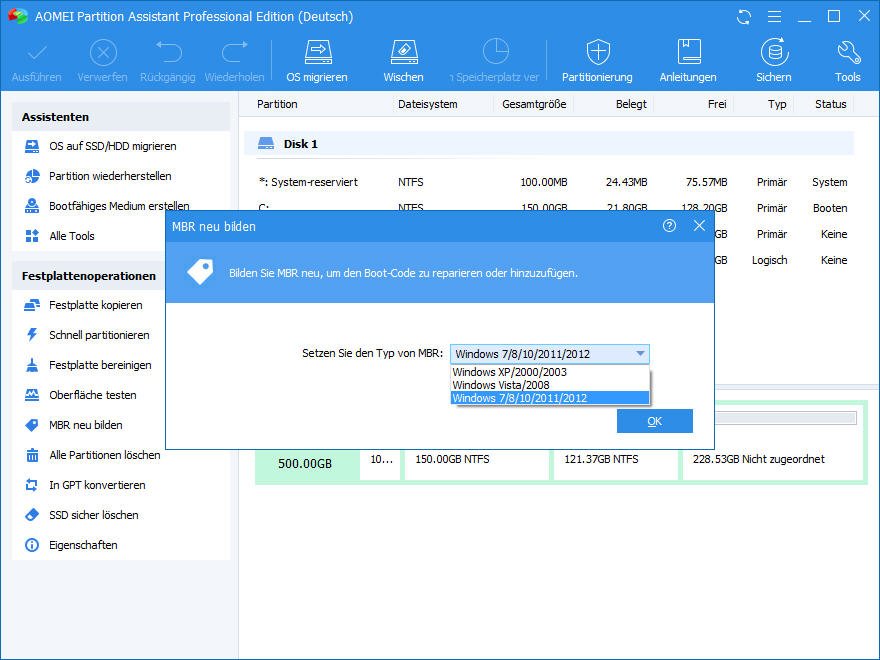Click the Partition column header

coord(277,104)
